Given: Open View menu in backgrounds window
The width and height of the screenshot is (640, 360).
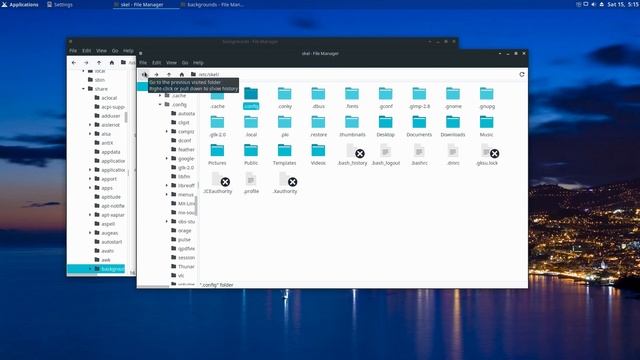Looking at the screenshot, I should coord(101,51).
